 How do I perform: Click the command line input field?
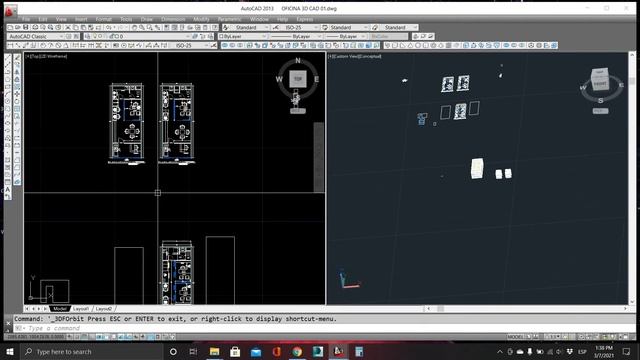318,328
